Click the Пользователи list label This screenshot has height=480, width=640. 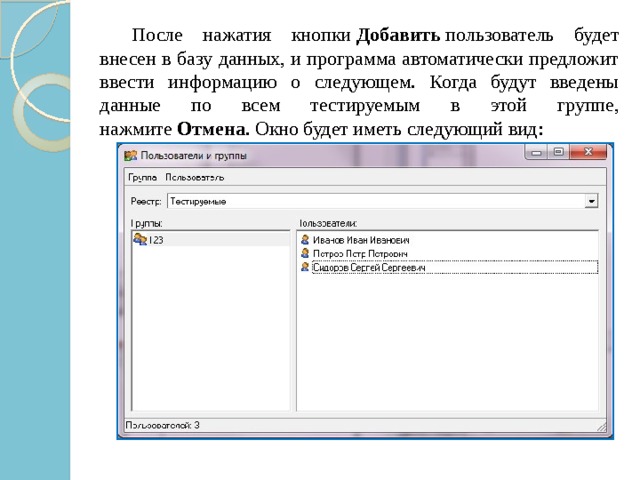click(x=328, y=224)
